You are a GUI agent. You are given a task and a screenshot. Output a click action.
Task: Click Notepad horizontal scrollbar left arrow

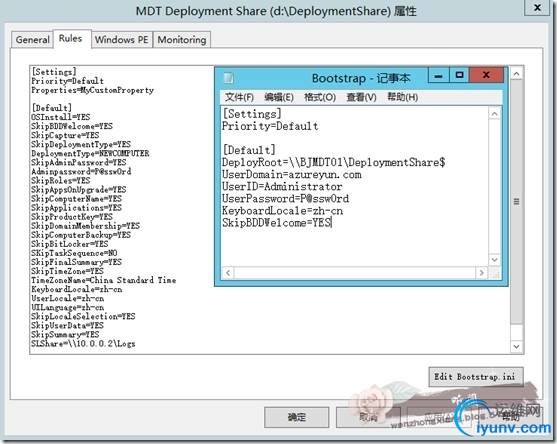pyautogui.click(x=228, y=273)
